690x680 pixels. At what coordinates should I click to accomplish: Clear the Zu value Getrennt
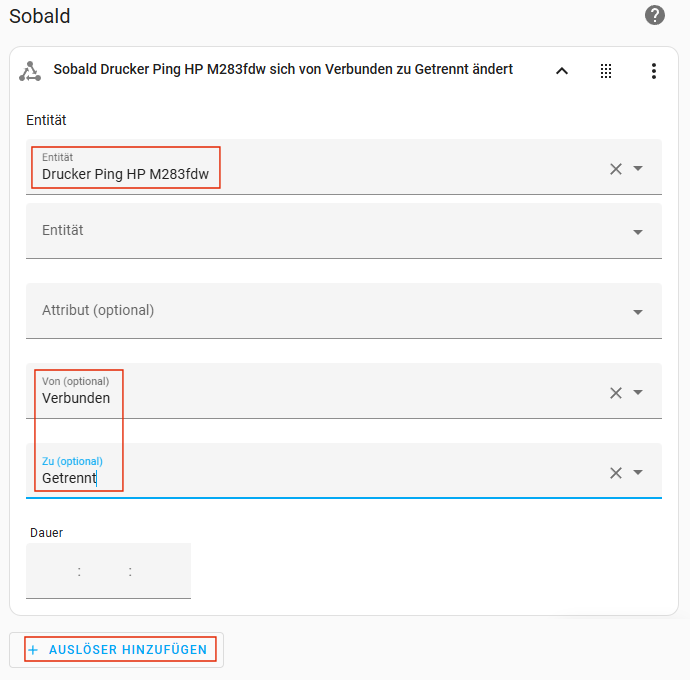[616, 473]
